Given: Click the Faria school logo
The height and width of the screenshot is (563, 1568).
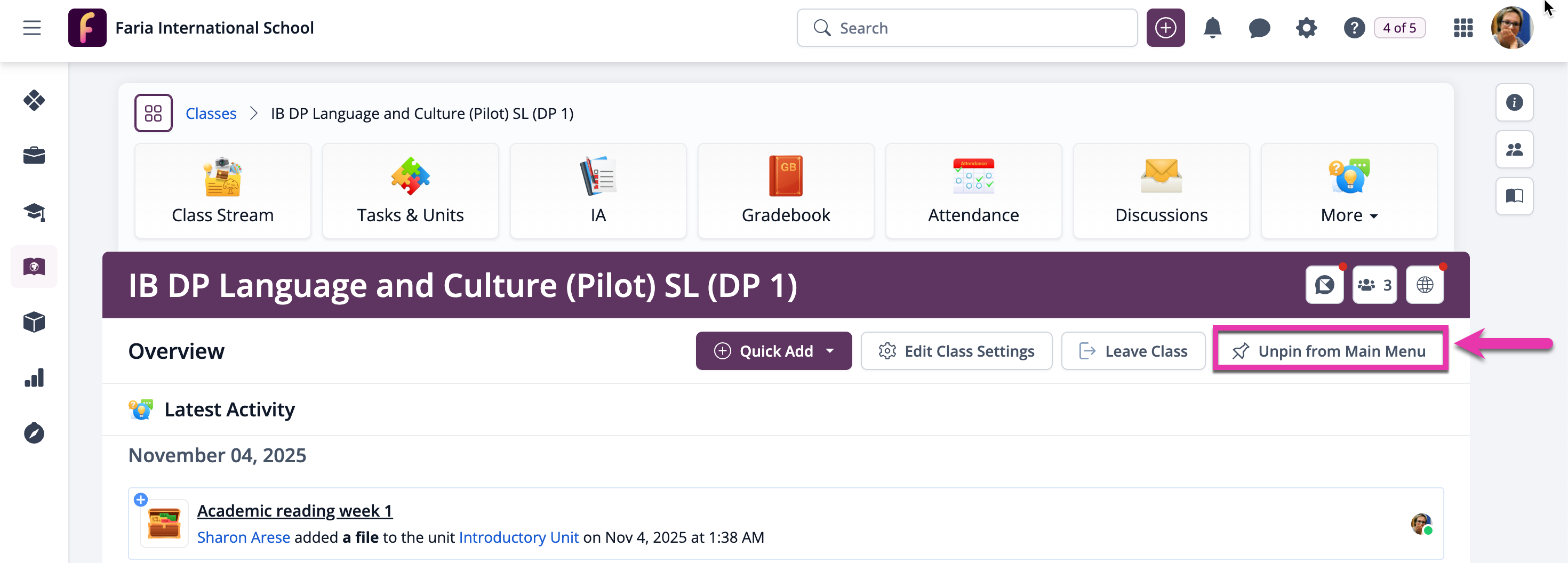Looking at the screenshot, I should [x=87, y=28].
